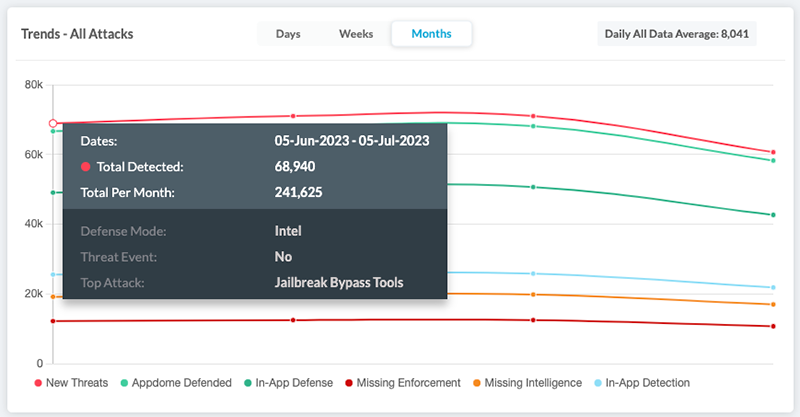
Task: Select the Weeks tab
Action: click(x=356, y=34)
